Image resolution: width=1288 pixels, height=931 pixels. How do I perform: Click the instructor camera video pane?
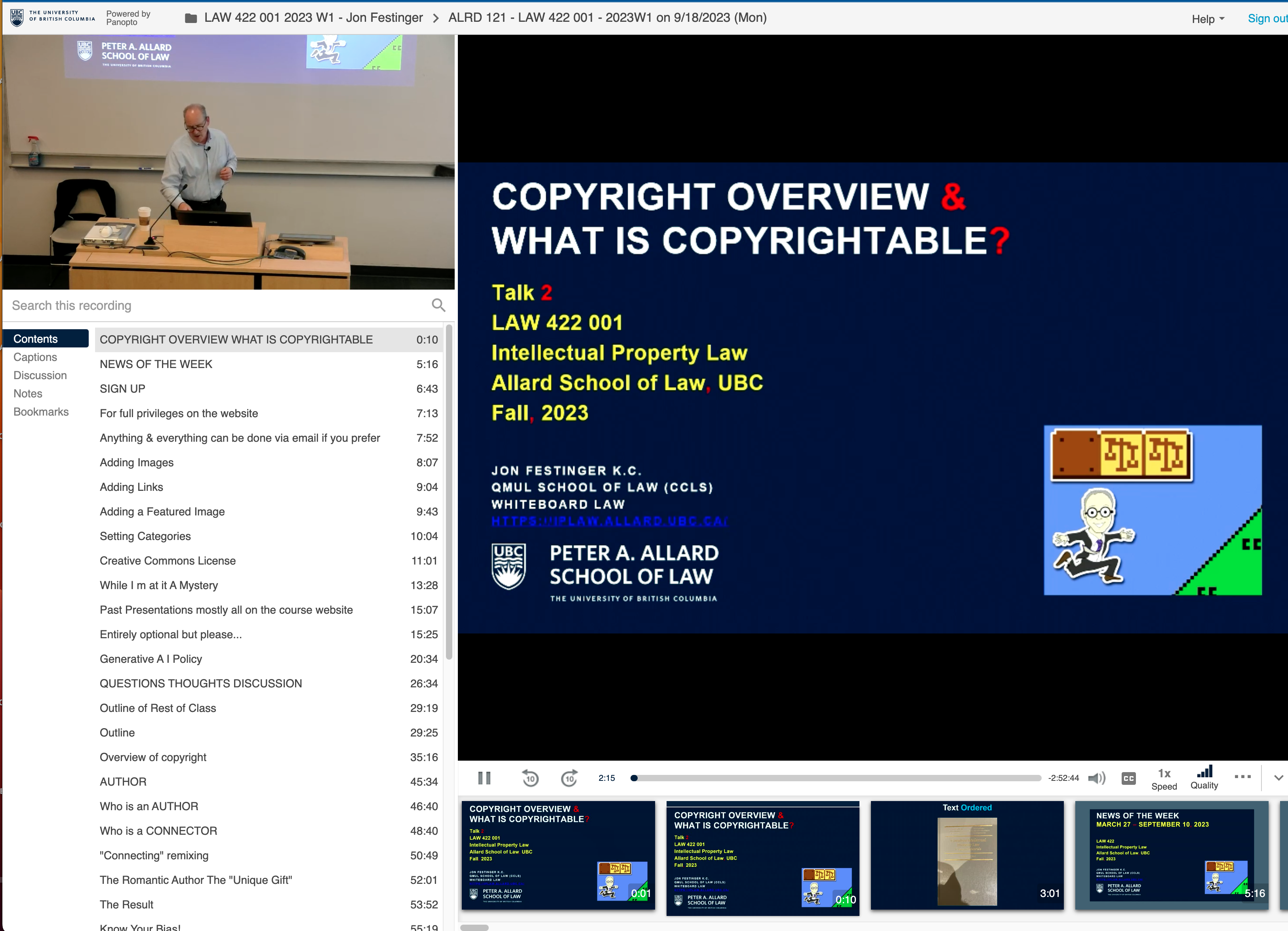coord(228,162)
